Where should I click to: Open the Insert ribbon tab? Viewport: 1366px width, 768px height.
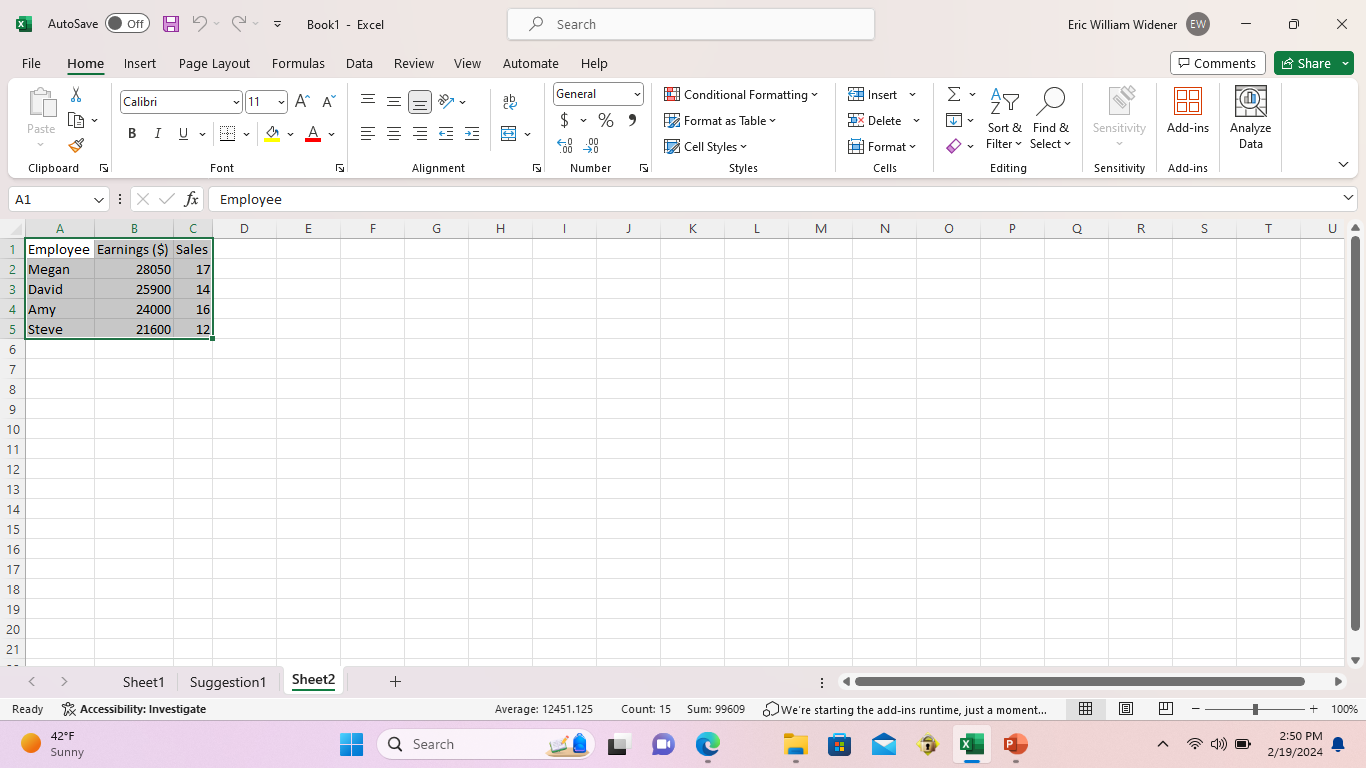(140, 63)
